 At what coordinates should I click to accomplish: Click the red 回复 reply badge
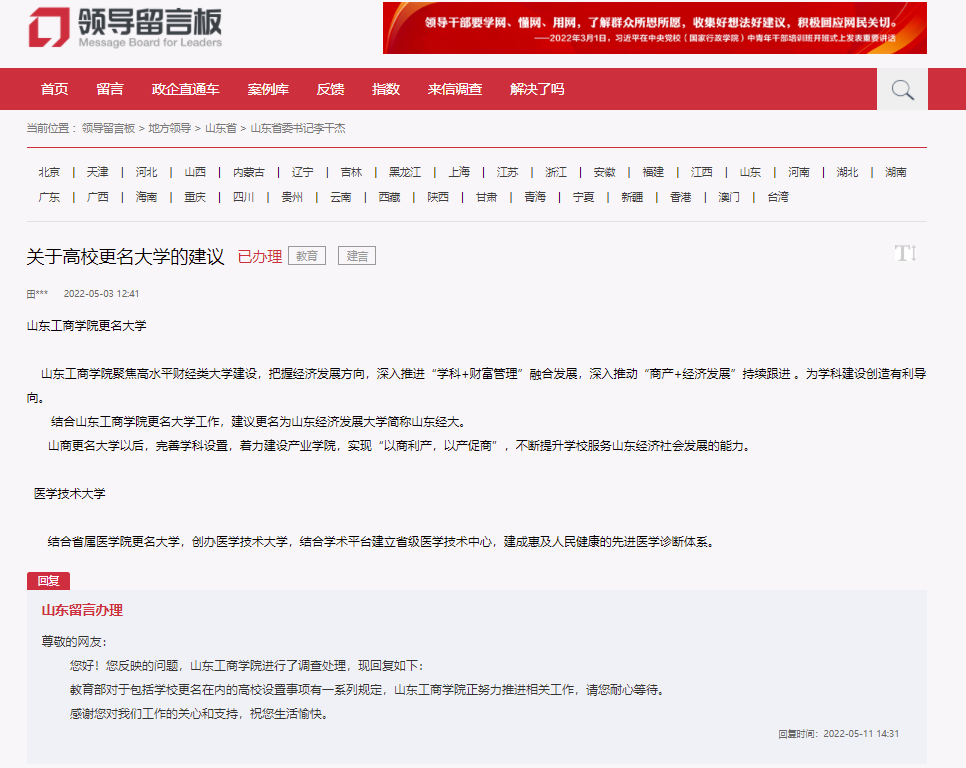coord(48,580)
